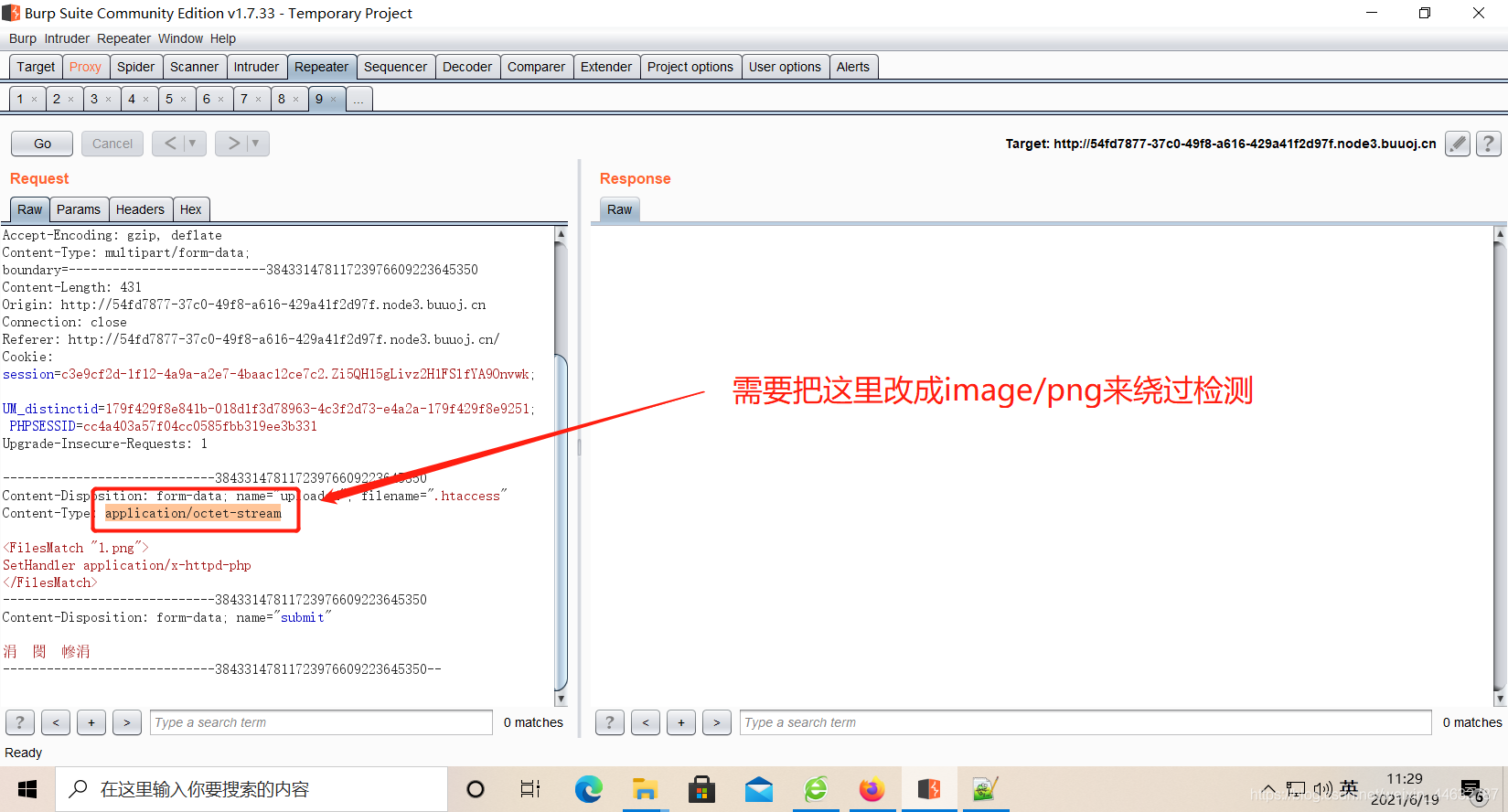
Task: Open the Intruder menu in the menu bar
Action: click(x=67, y=38)
